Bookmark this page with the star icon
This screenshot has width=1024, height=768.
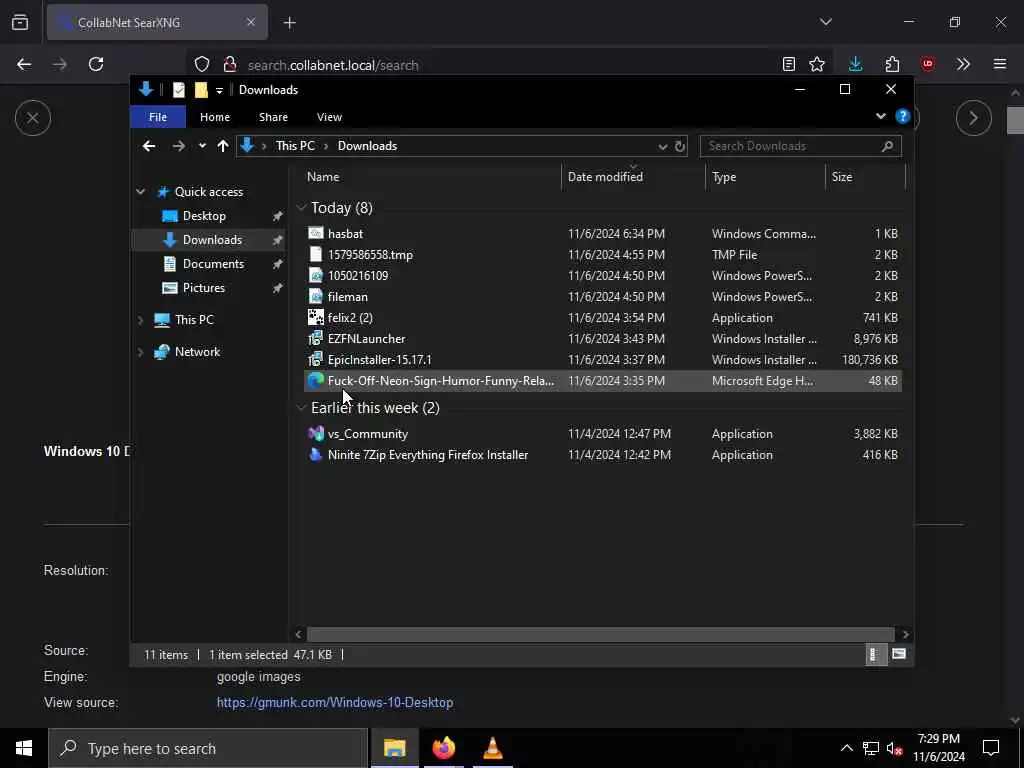pyautogui.click(x=817, y=64)
